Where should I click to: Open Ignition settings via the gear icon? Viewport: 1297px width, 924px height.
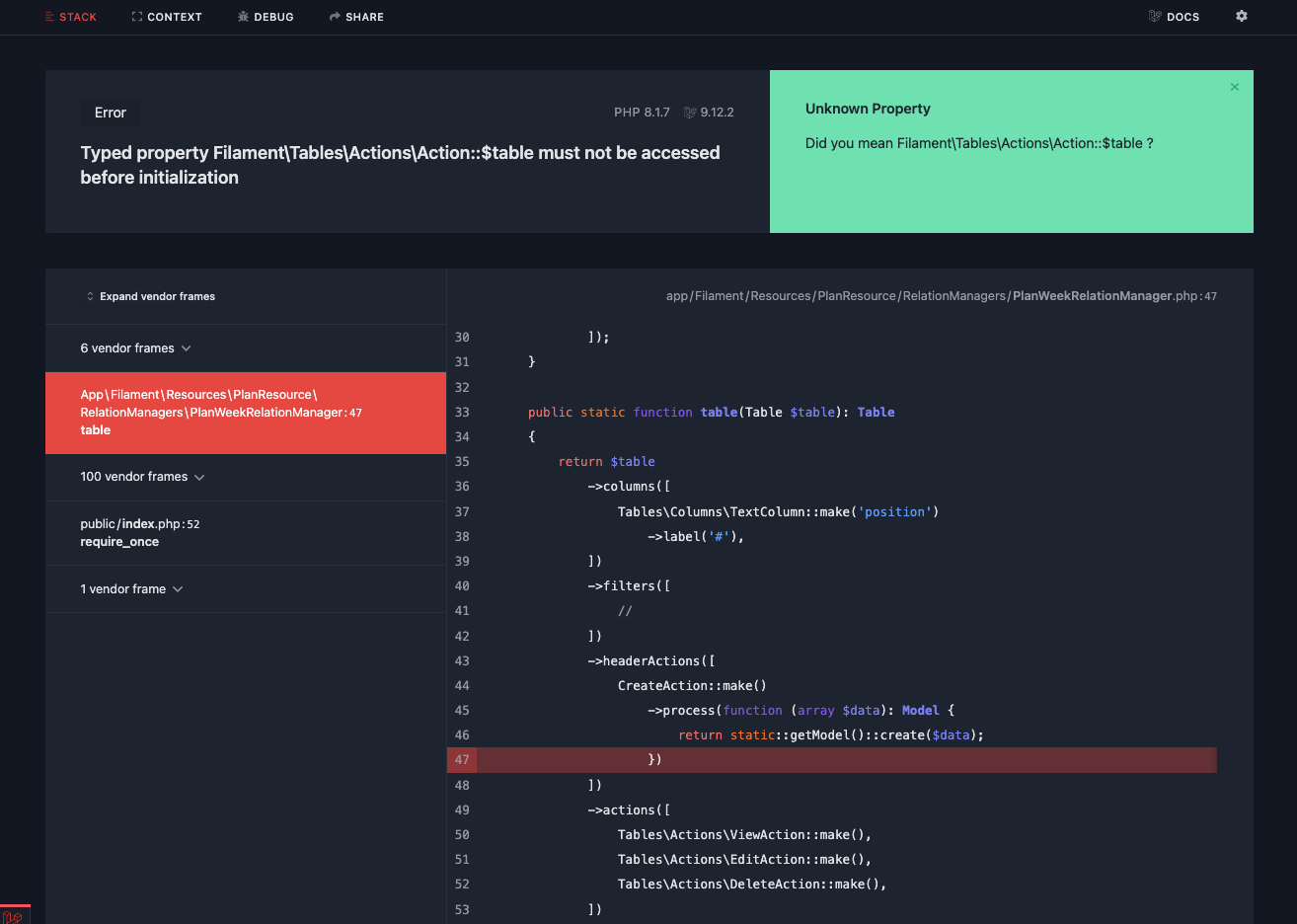coord(1241,17)
